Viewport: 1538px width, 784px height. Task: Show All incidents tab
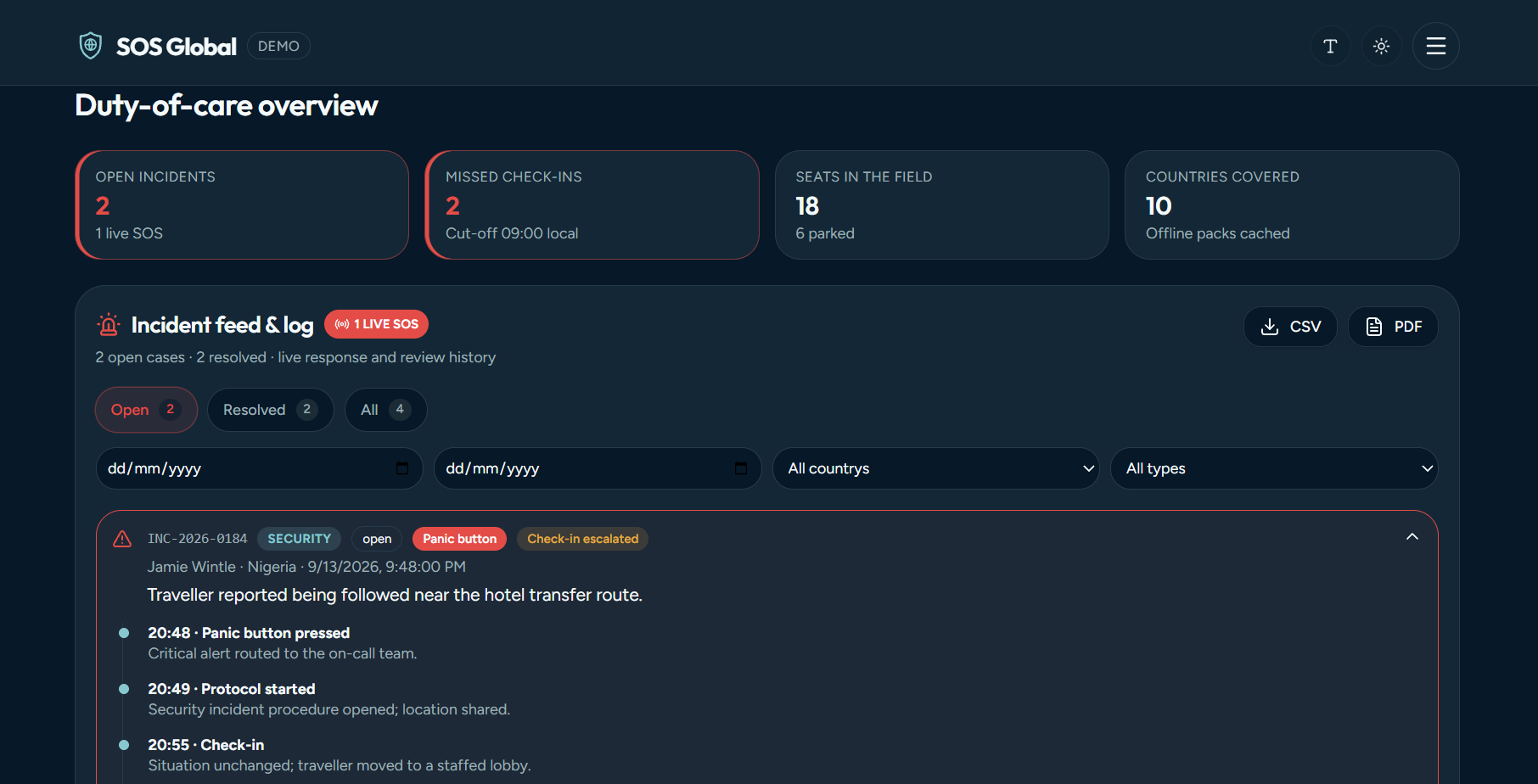[385, 410]
